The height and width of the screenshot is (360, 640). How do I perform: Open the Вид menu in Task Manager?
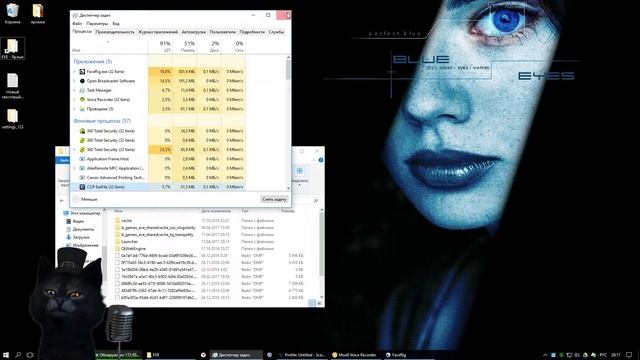point(116,24)
